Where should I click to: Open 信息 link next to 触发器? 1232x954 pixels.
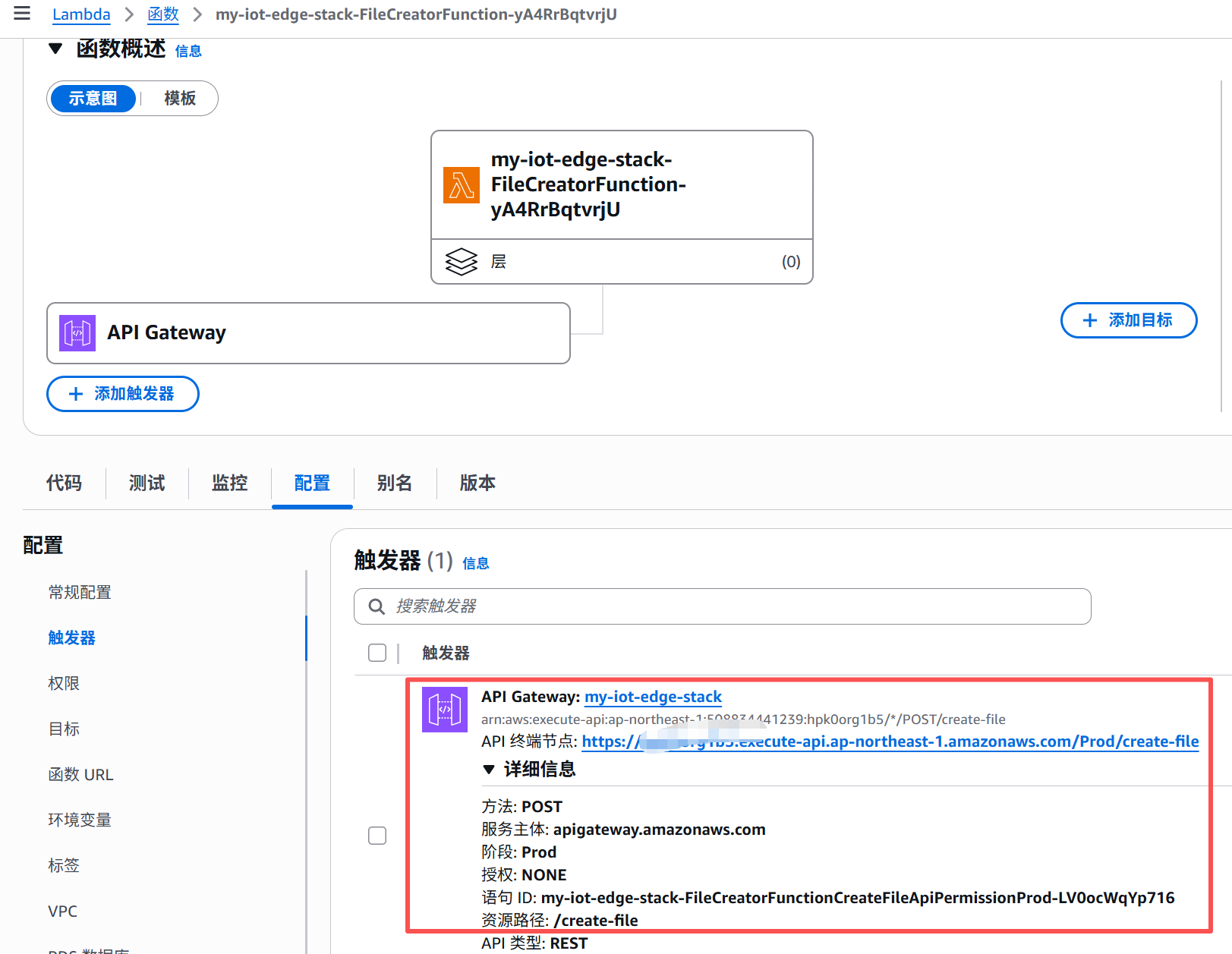tap(476, 563)
